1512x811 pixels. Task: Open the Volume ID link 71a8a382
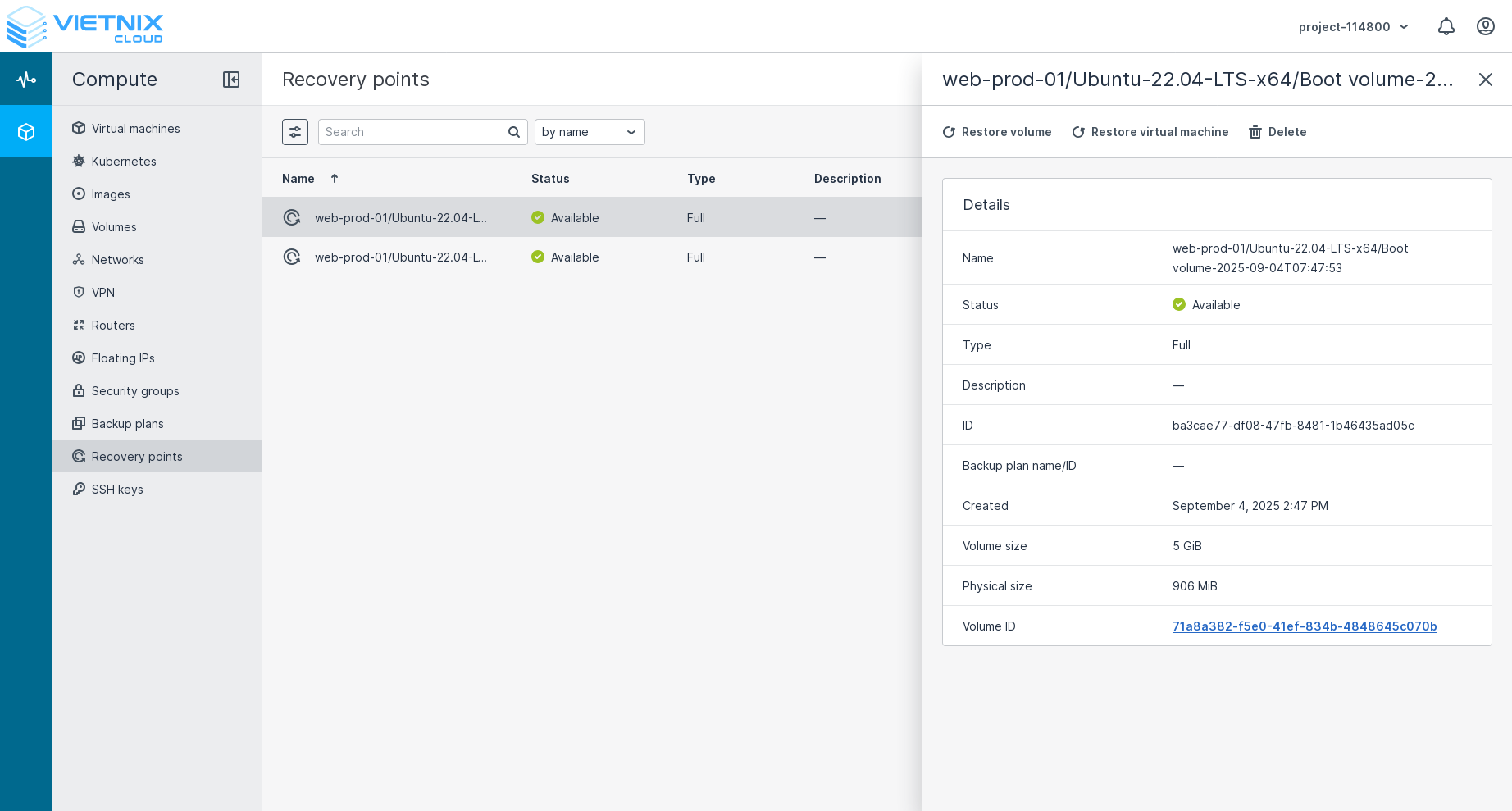point(1304,626)
